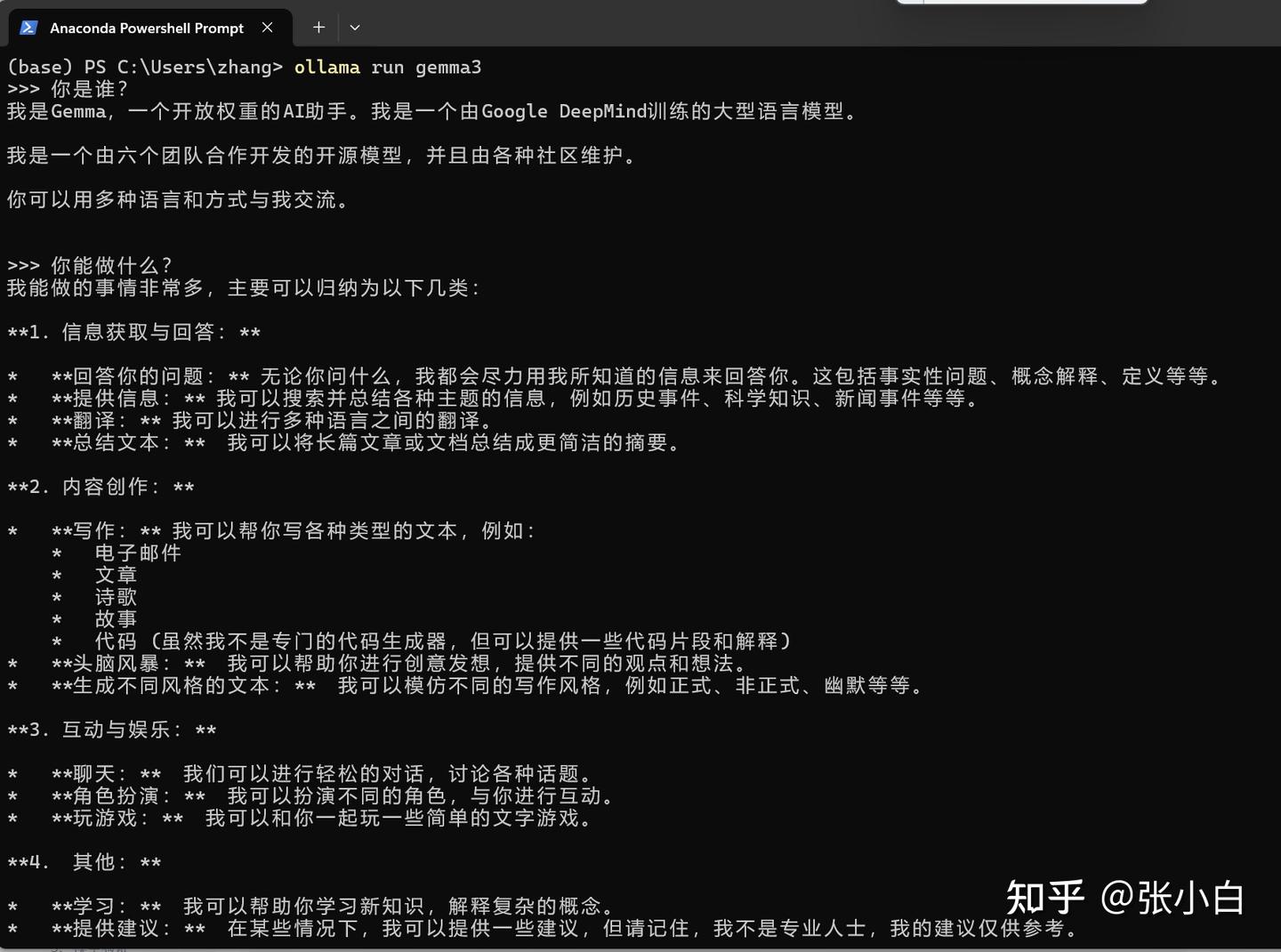Screen dimensions: 1281x952
Task: Click the 'ollama run gemma3' command text
Action: pyautogui.click(x=389, y=67)
